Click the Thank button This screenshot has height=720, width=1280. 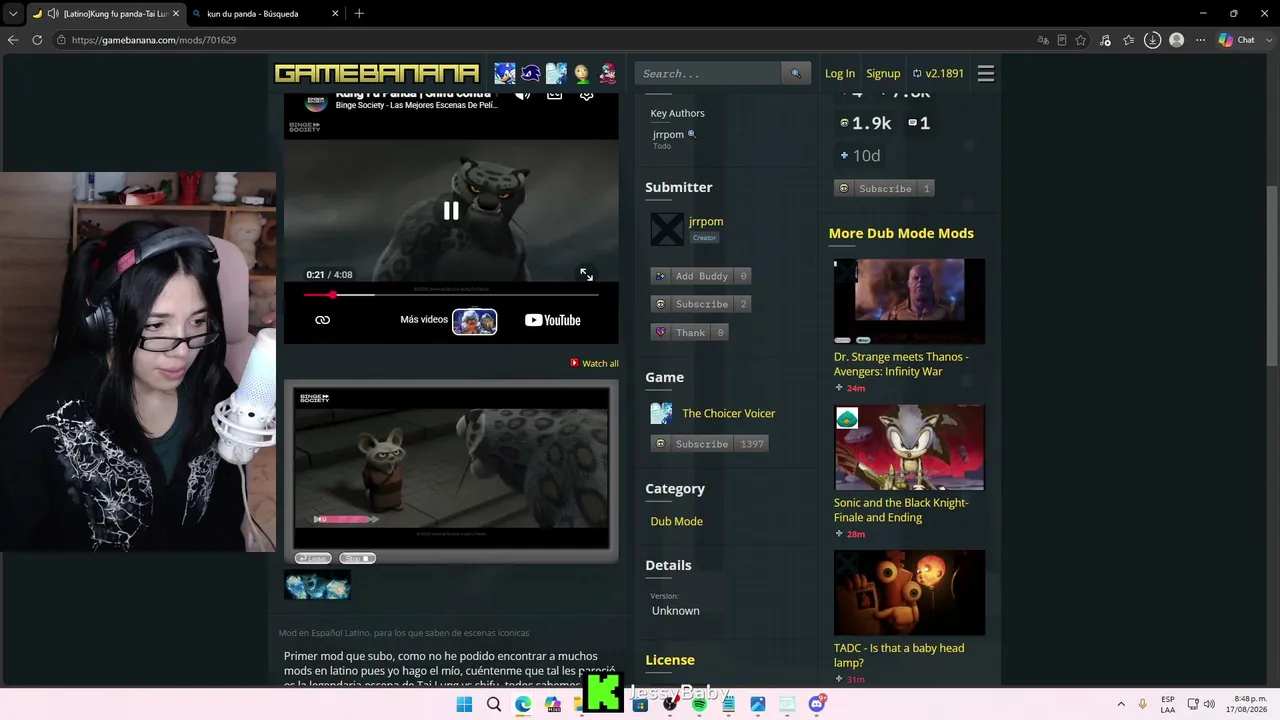(x=688, y=332)
